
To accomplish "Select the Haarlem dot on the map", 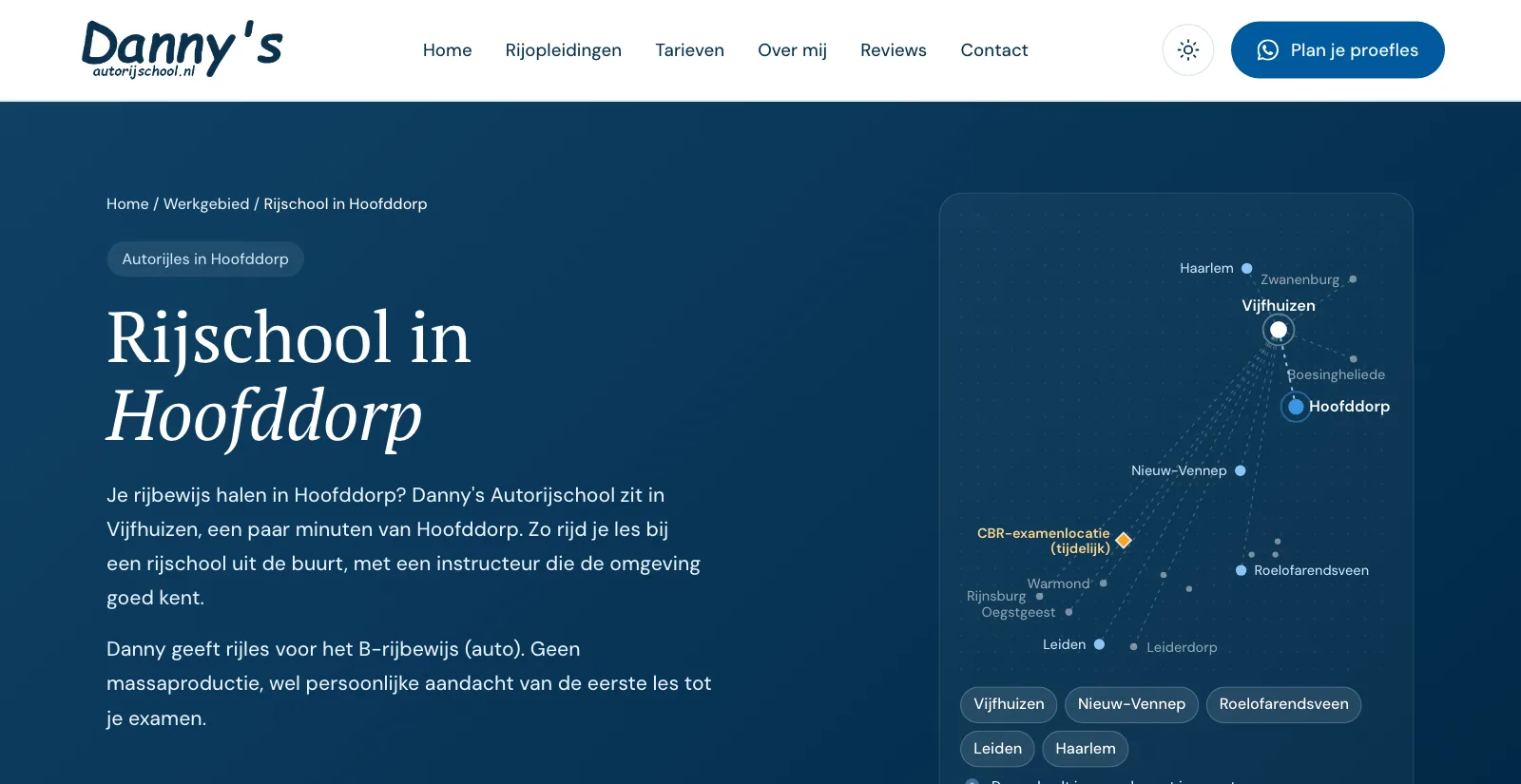I will tap(1247, 269).
